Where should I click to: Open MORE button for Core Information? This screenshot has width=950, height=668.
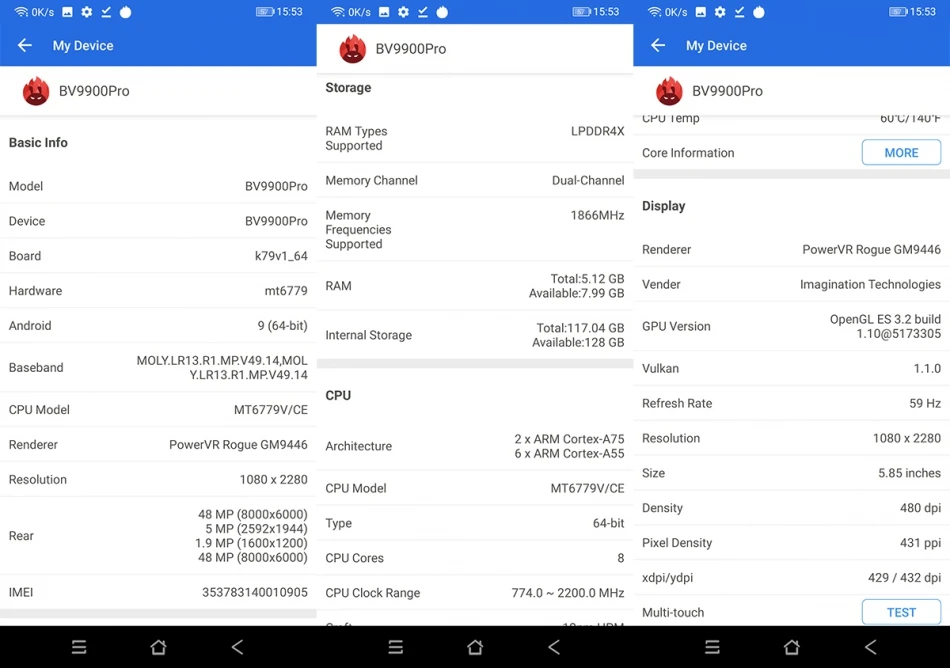tap(901, 153)
